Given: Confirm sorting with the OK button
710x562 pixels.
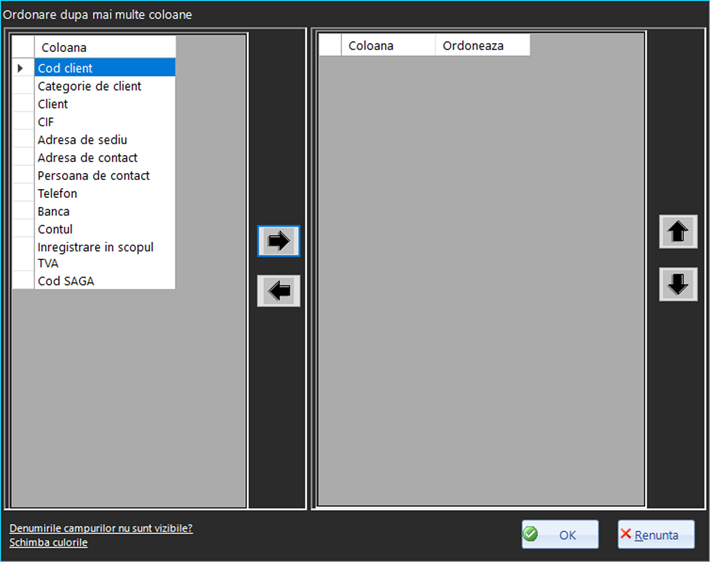Looking at the screenshot, I should pyautogui.click(x=560, y=535).
